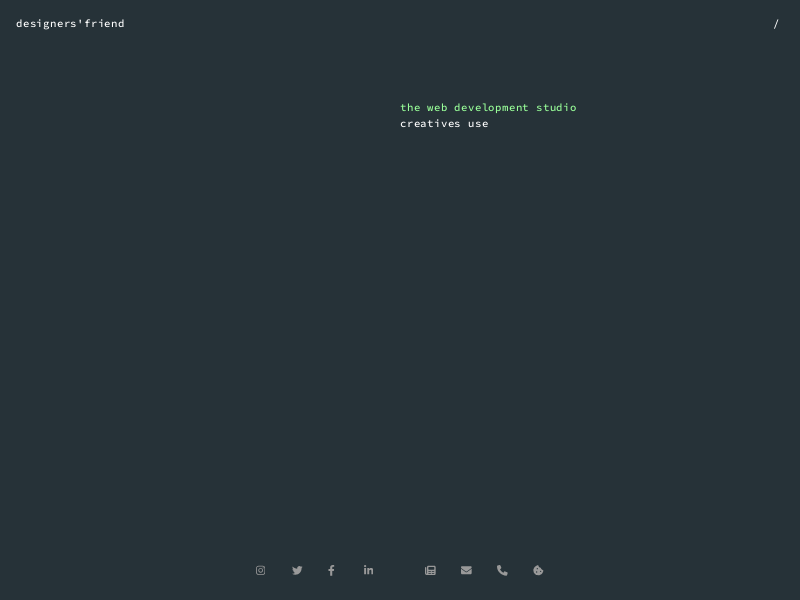Select the phone handset icon
This screenshot has width=800, height=600.
pos(502,570)
